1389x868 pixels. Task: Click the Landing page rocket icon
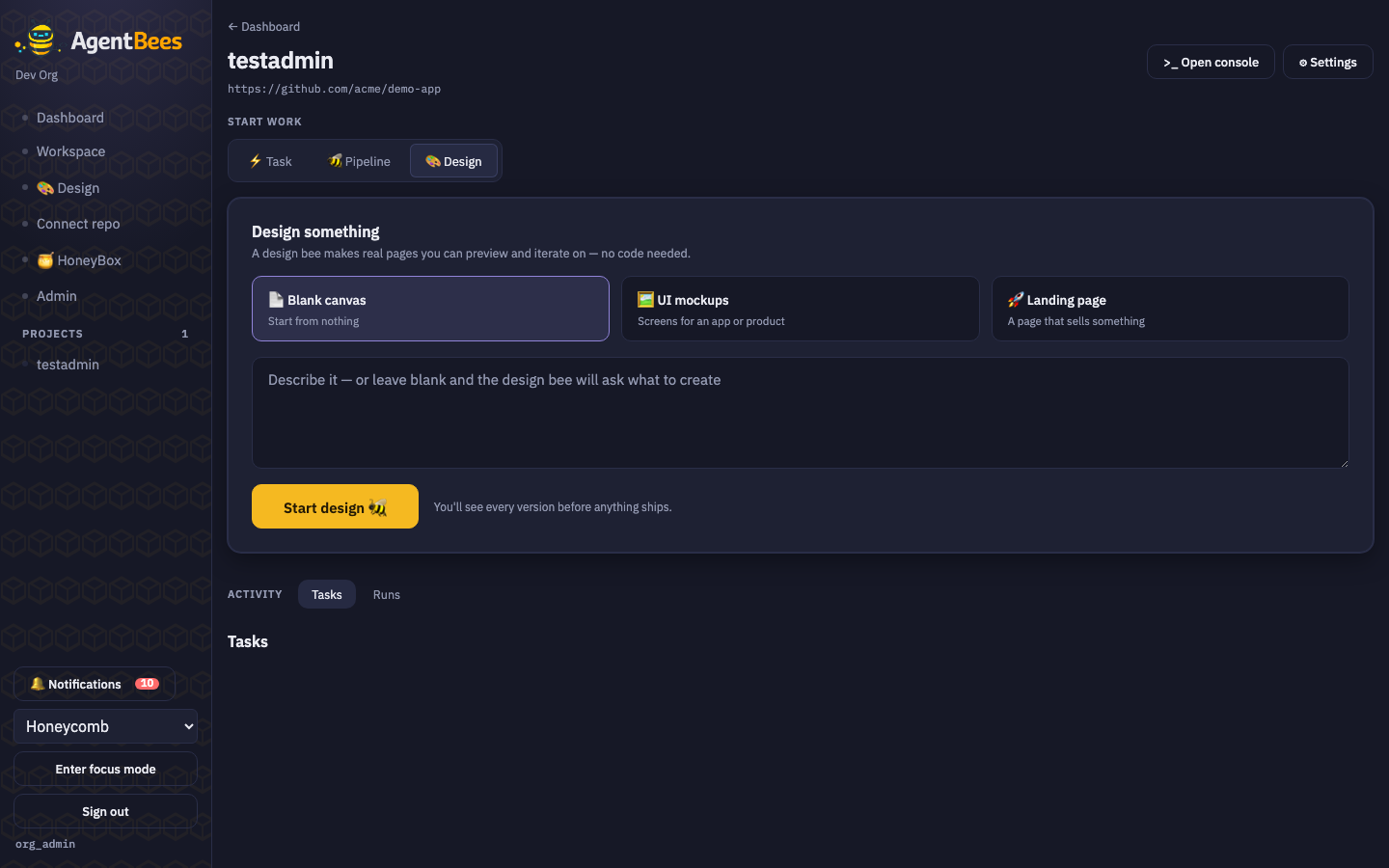click(x=1016, y=300)
